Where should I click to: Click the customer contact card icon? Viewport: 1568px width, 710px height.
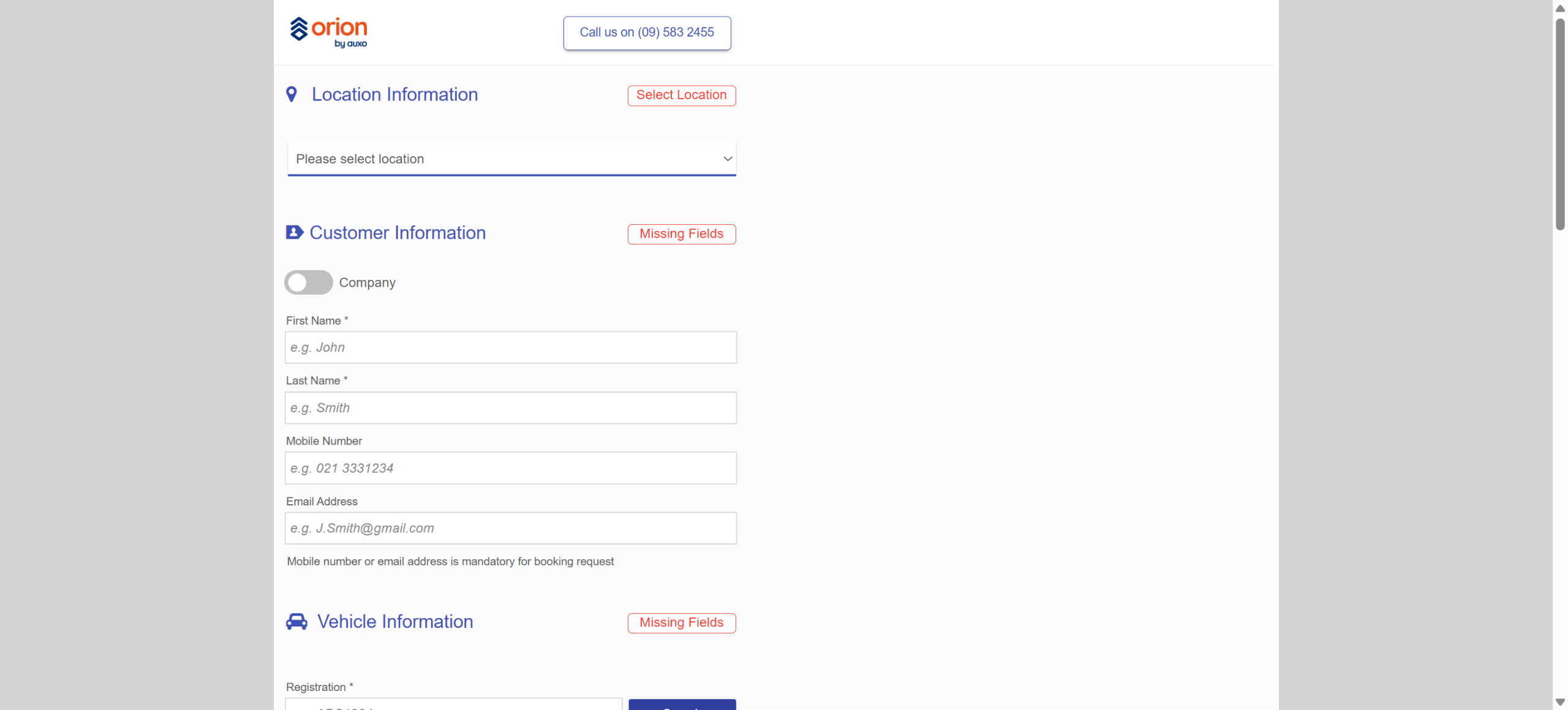(294, 232)
